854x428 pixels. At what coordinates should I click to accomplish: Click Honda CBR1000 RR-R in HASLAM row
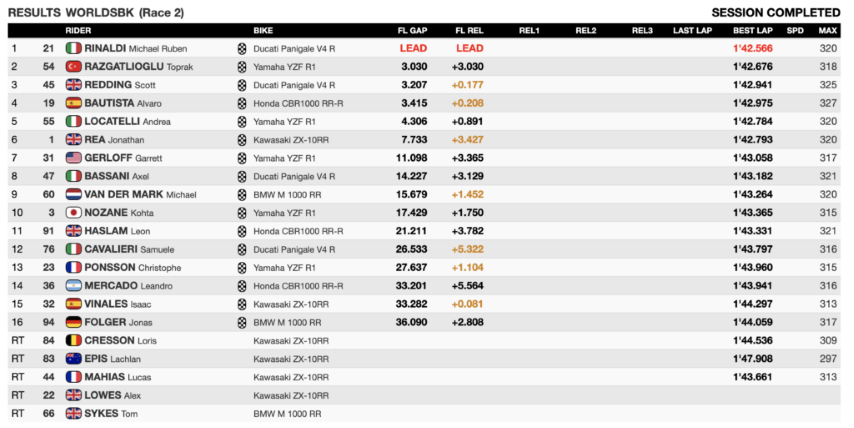298,231
